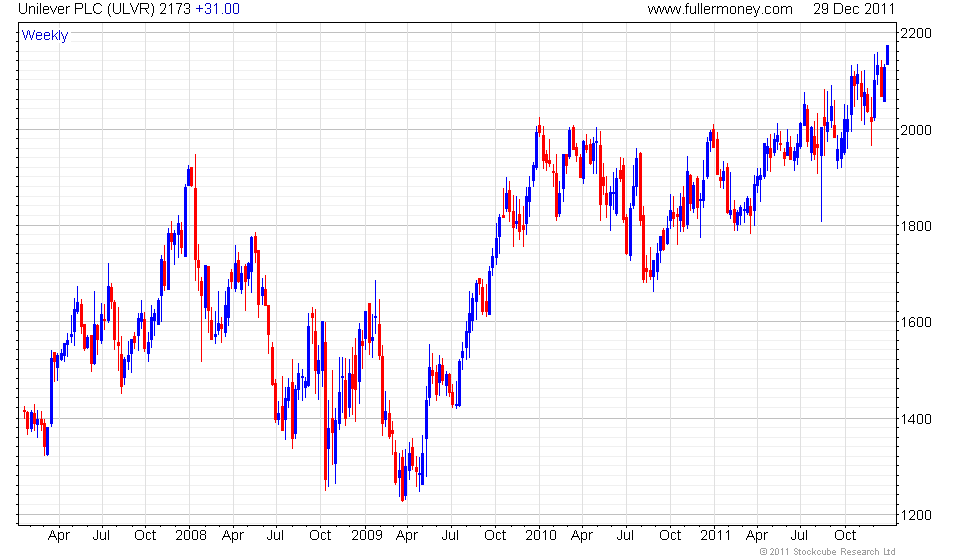Select the 2200 price axis label
Image resolution: width=980 pixels, height=560 pixels.
[916, 33]
